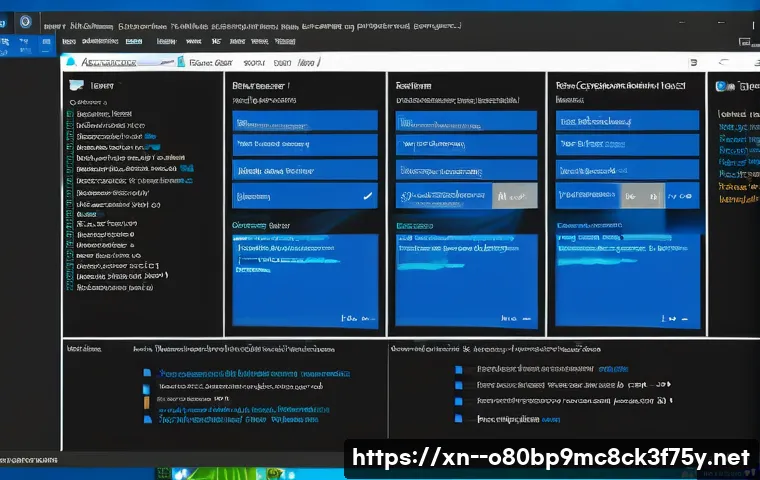Click the blue icon at the address bar's left
This screenshot has width=760, height=480.
coord(70,62)
